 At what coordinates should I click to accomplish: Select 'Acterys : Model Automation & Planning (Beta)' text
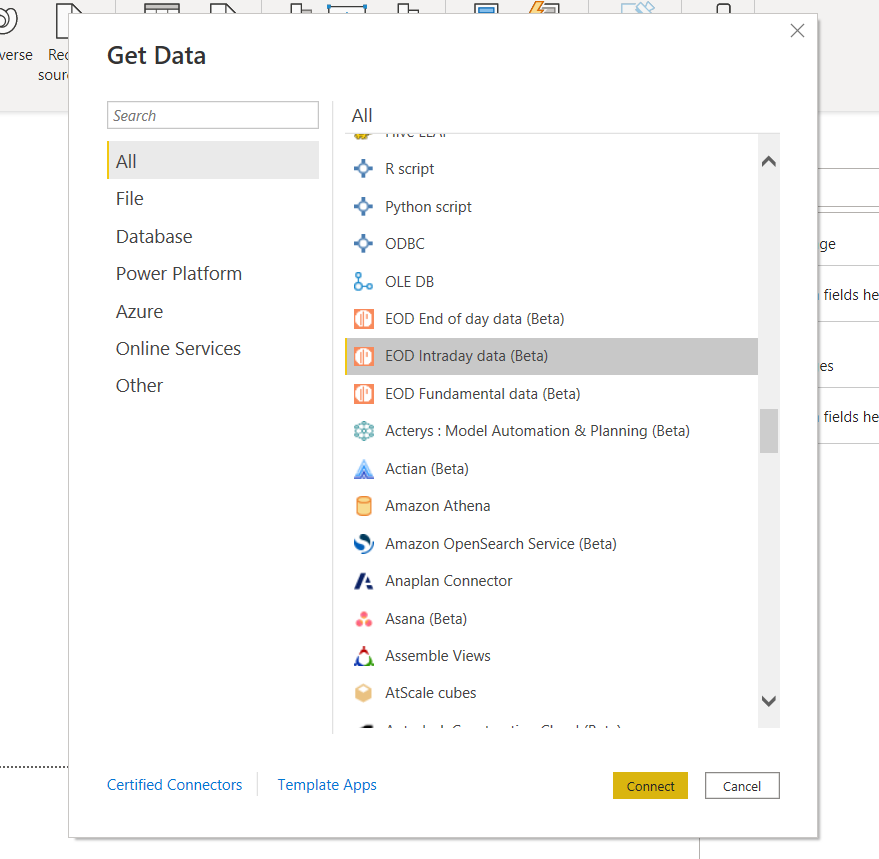coord(537,431)
